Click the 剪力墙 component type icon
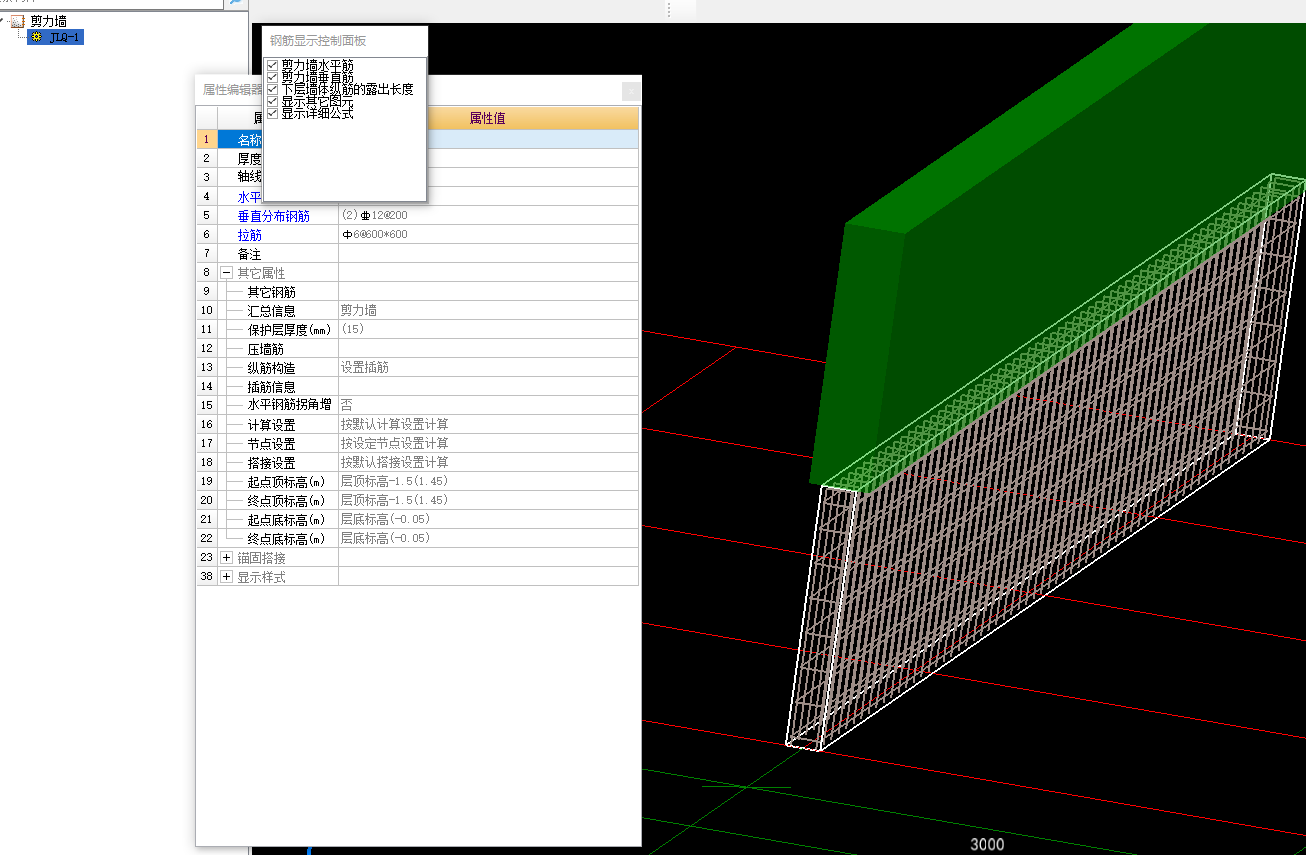 click(18, 21)
